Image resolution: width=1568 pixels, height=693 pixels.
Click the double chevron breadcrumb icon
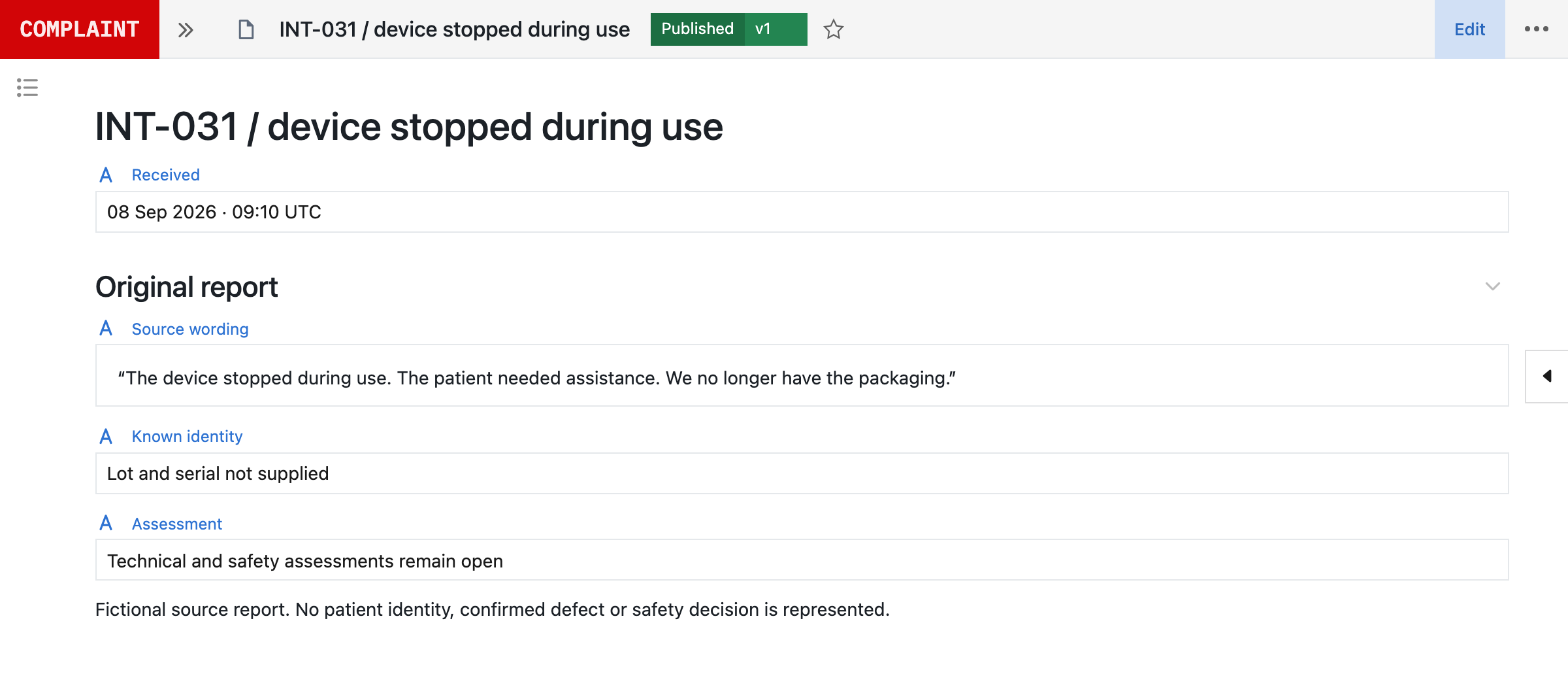click(186, 29)
